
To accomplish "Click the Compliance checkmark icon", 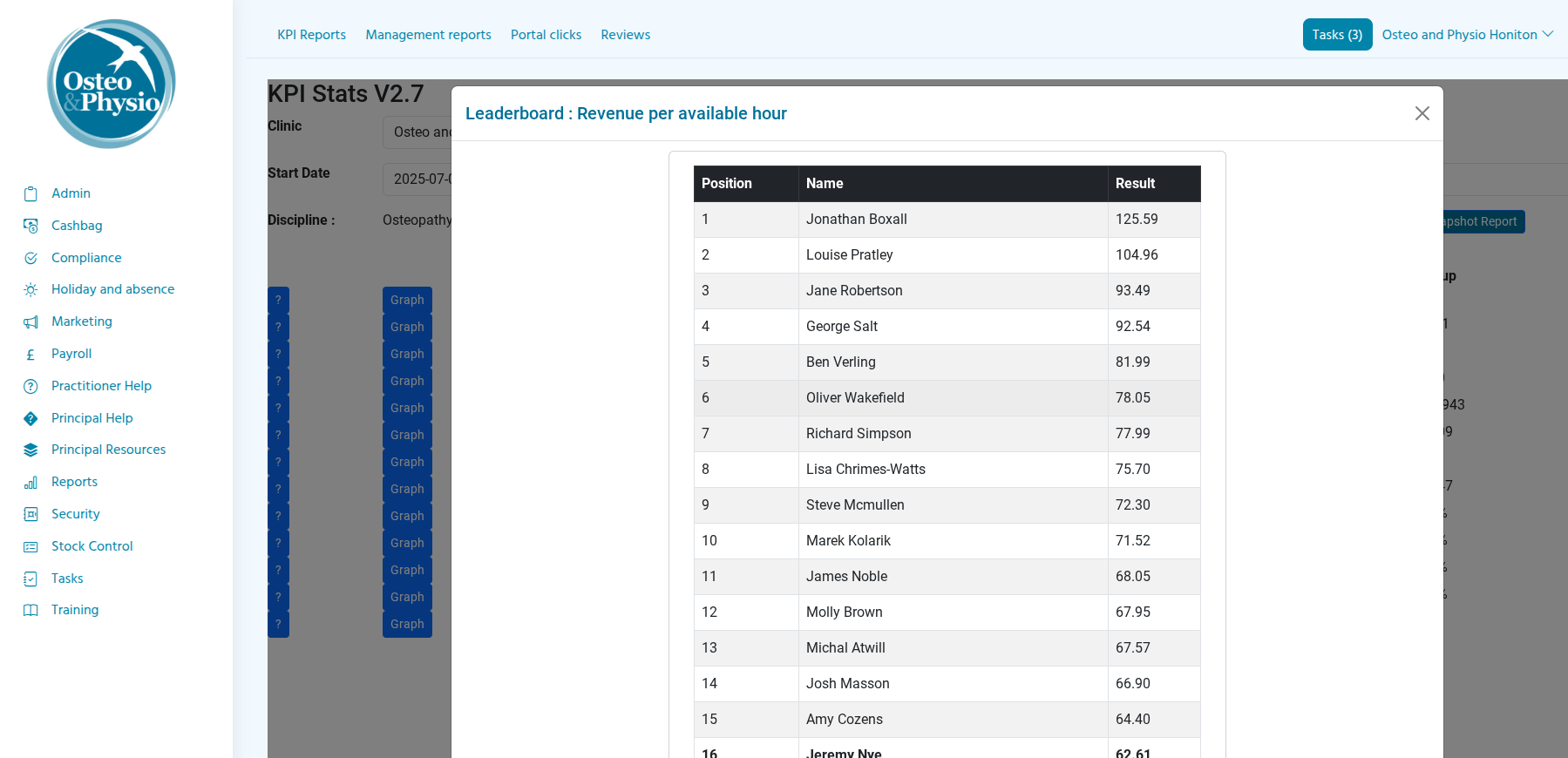I will point(31,258).
